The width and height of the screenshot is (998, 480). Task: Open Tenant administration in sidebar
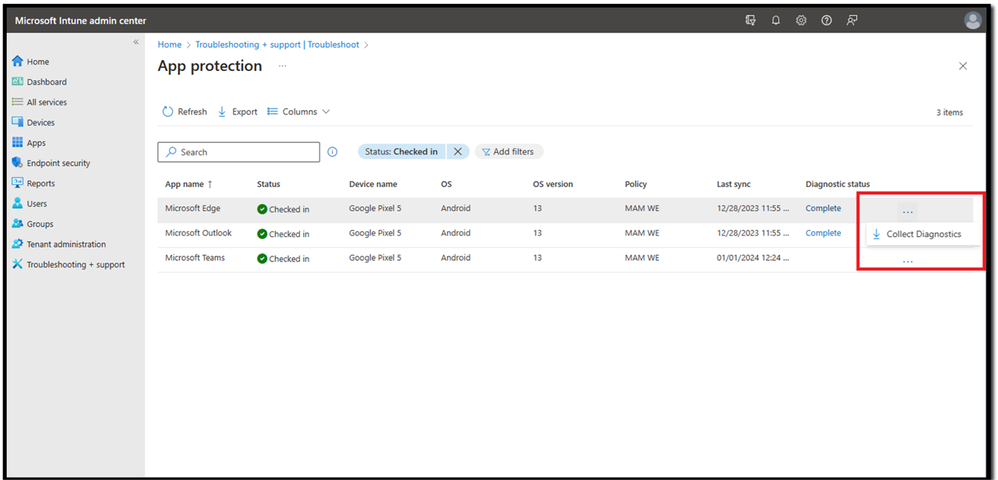click(x=59, y=244)
